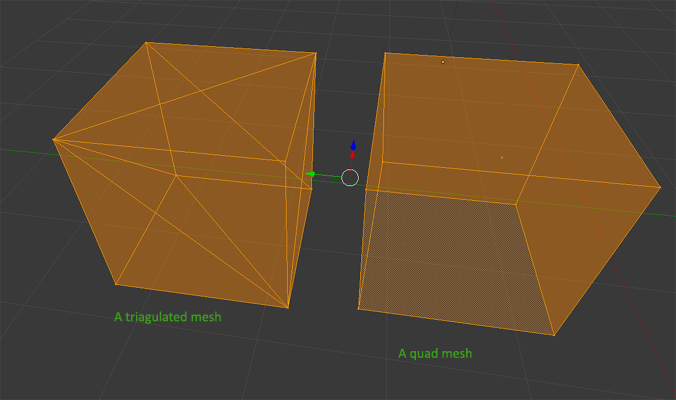Image resolution: width=676 pixels, height=400 pixels.
Task: Click the blue Z-axis manipulator arrow
Action: pyautogui.click(x=354, y=145)
